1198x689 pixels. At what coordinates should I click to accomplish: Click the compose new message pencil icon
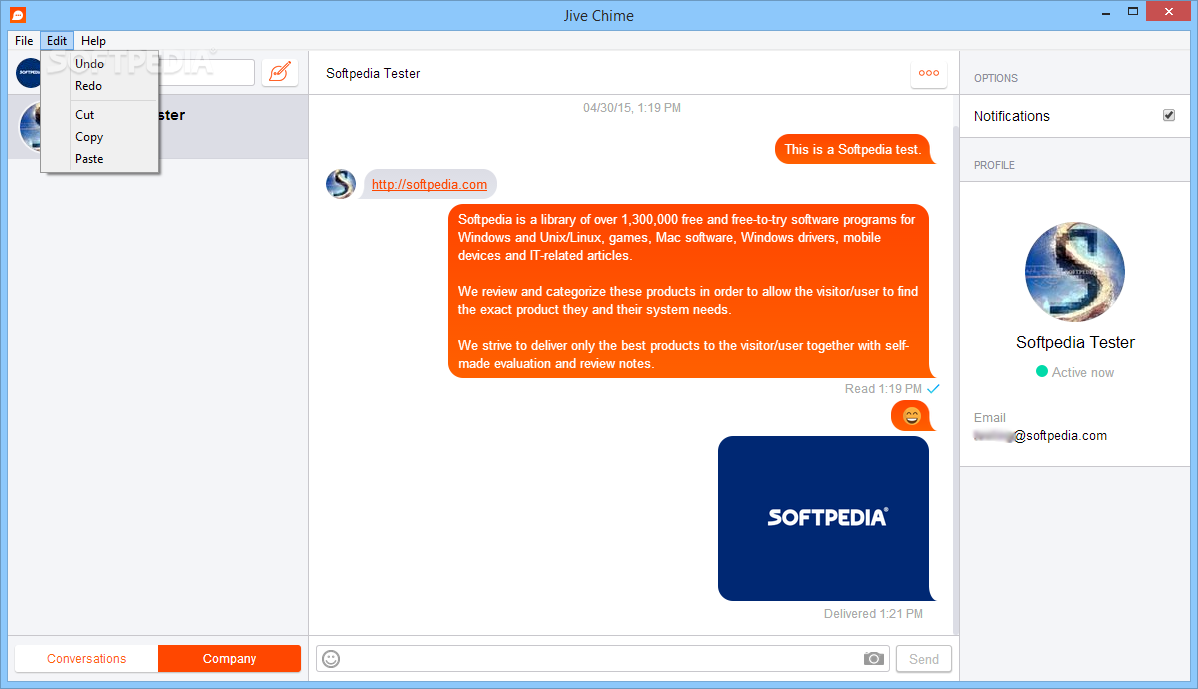click(280, 73)
